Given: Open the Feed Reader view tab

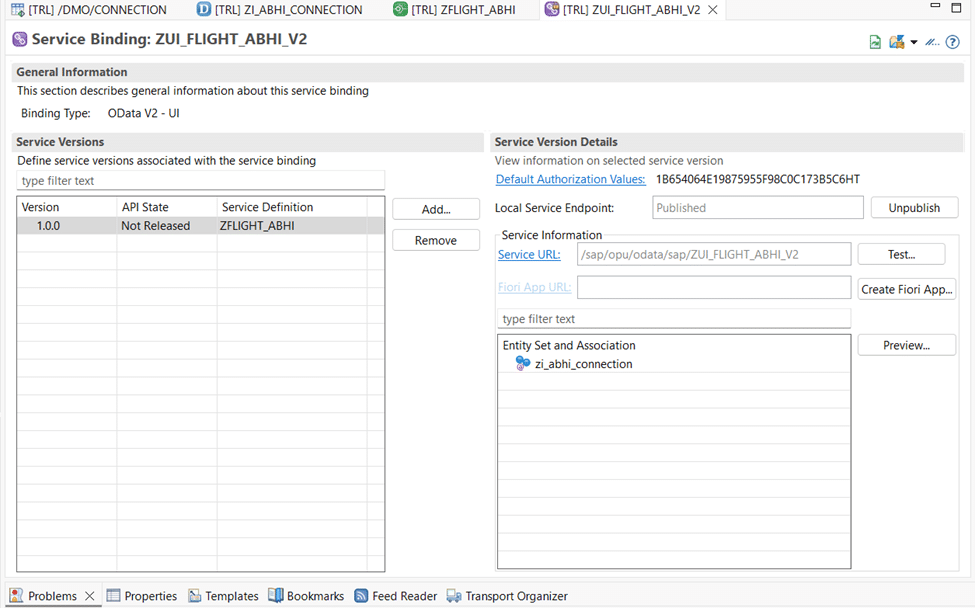Looking at the screenshot, I should point(403,596).
